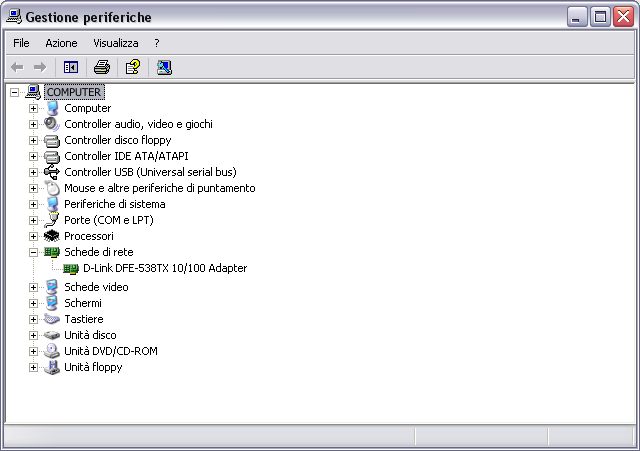Click the Tastiere keyboard icon

[52, 319]
